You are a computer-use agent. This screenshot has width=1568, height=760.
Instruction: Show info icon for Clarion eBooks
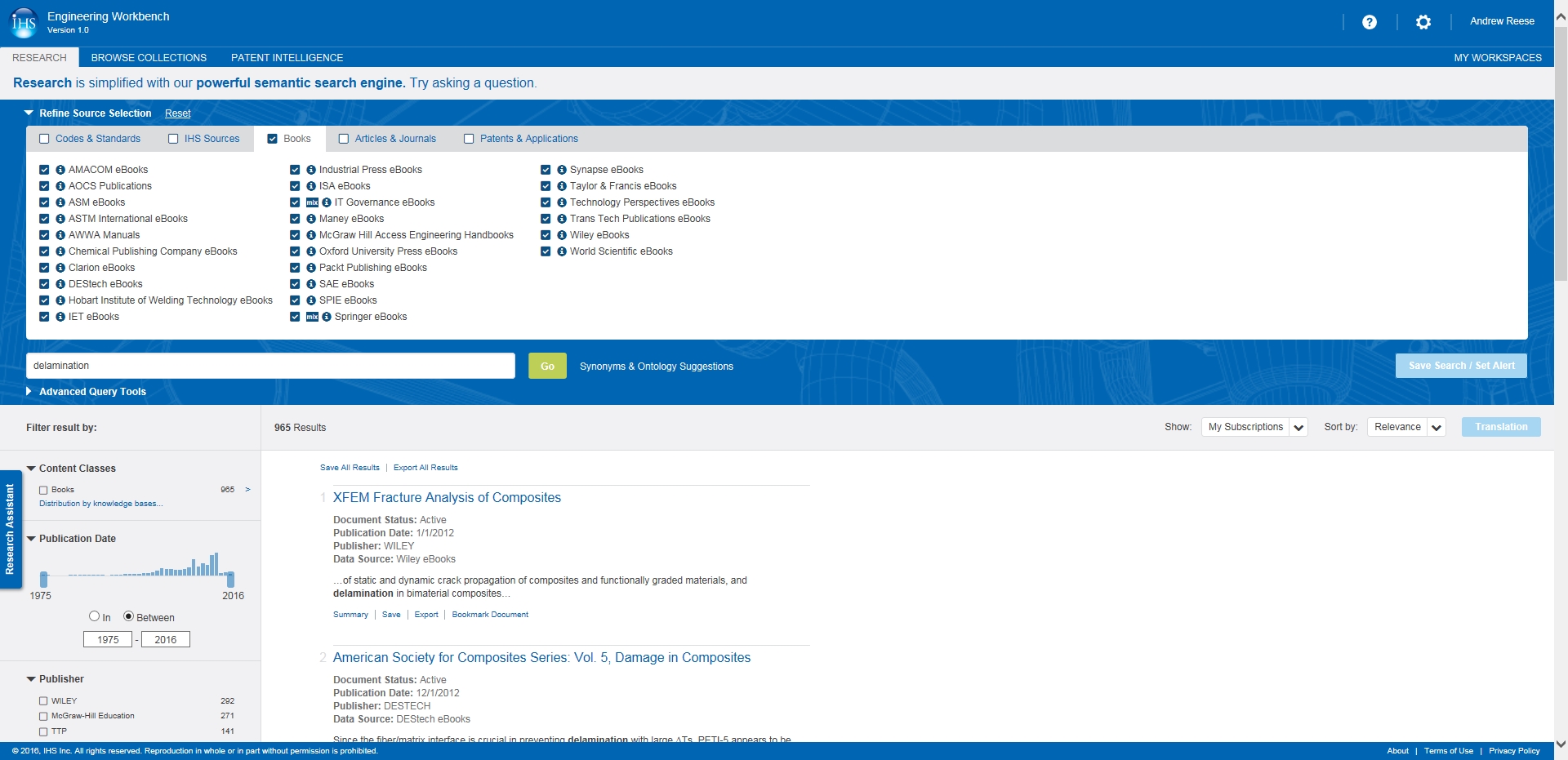coord(60,268)
